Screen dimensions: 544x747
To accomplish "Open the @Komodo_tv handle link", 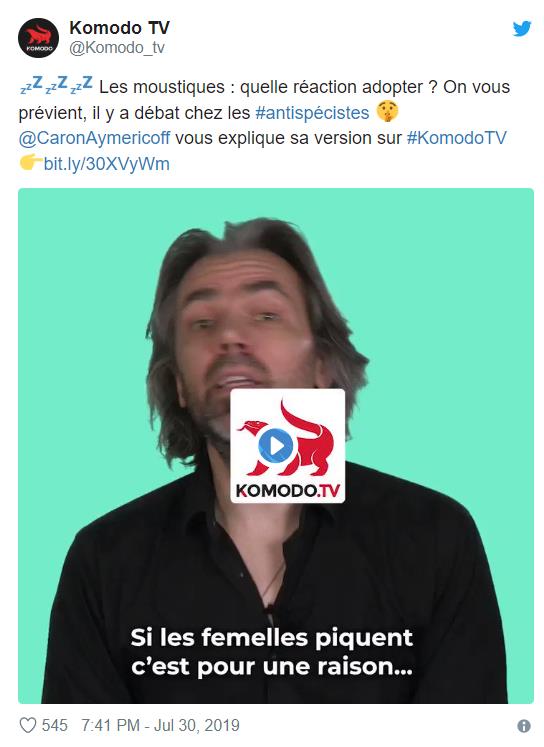I will click(x=117, y=48).
